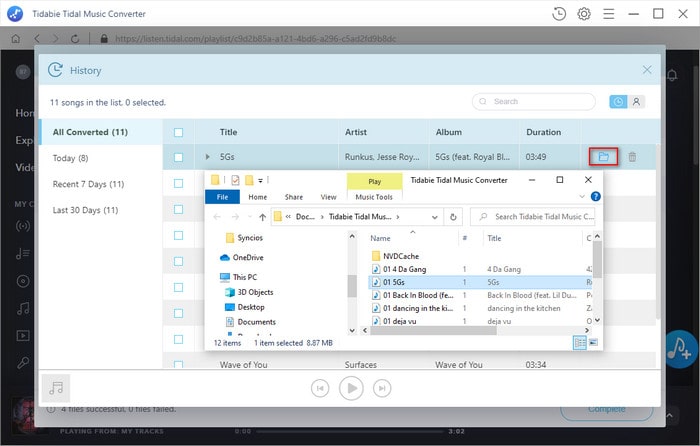Open conversion history clock icon in title bar

pyautogui.click(x=559, y=14)
